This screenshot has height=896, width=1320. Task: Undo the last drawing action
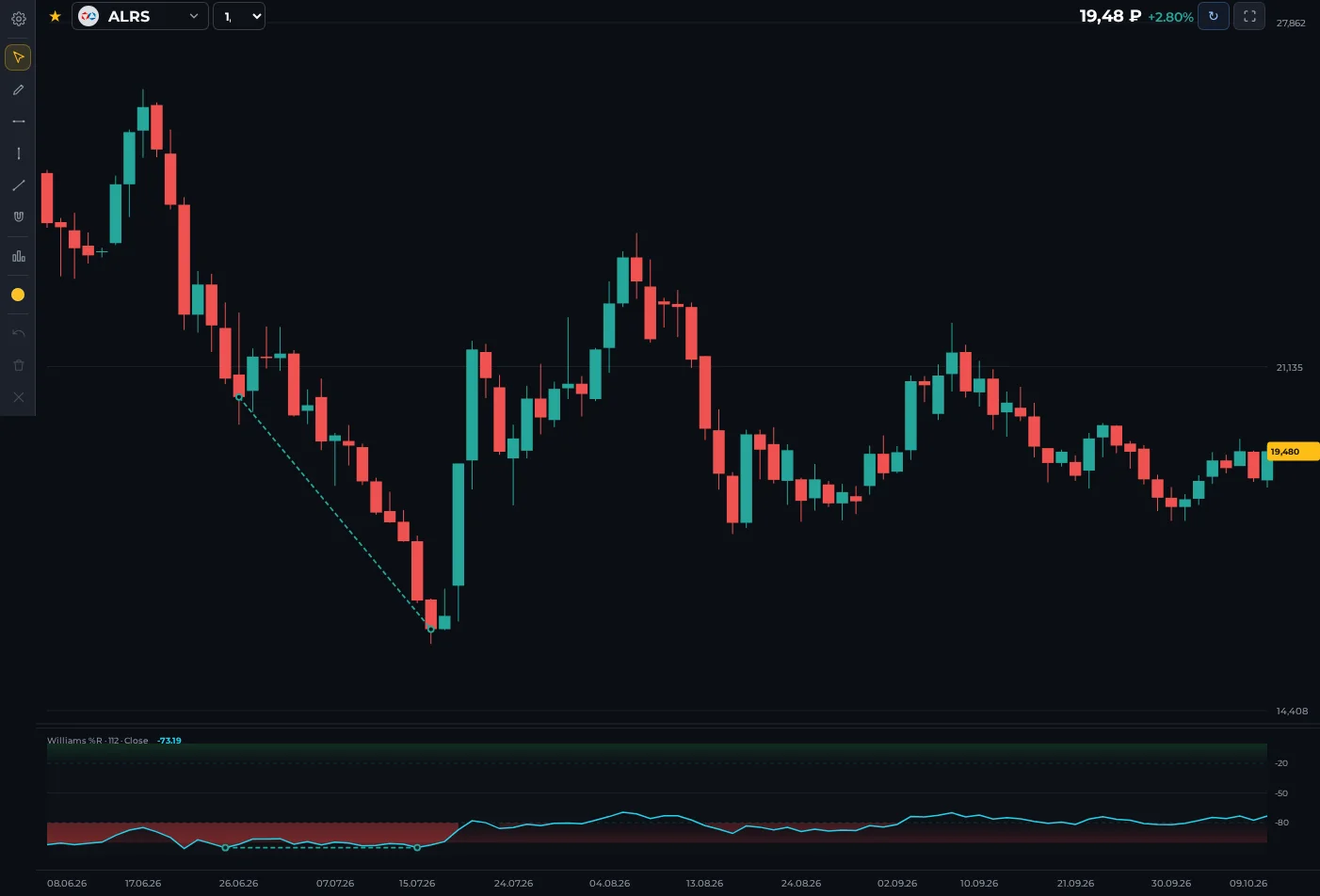coord(18,333)
